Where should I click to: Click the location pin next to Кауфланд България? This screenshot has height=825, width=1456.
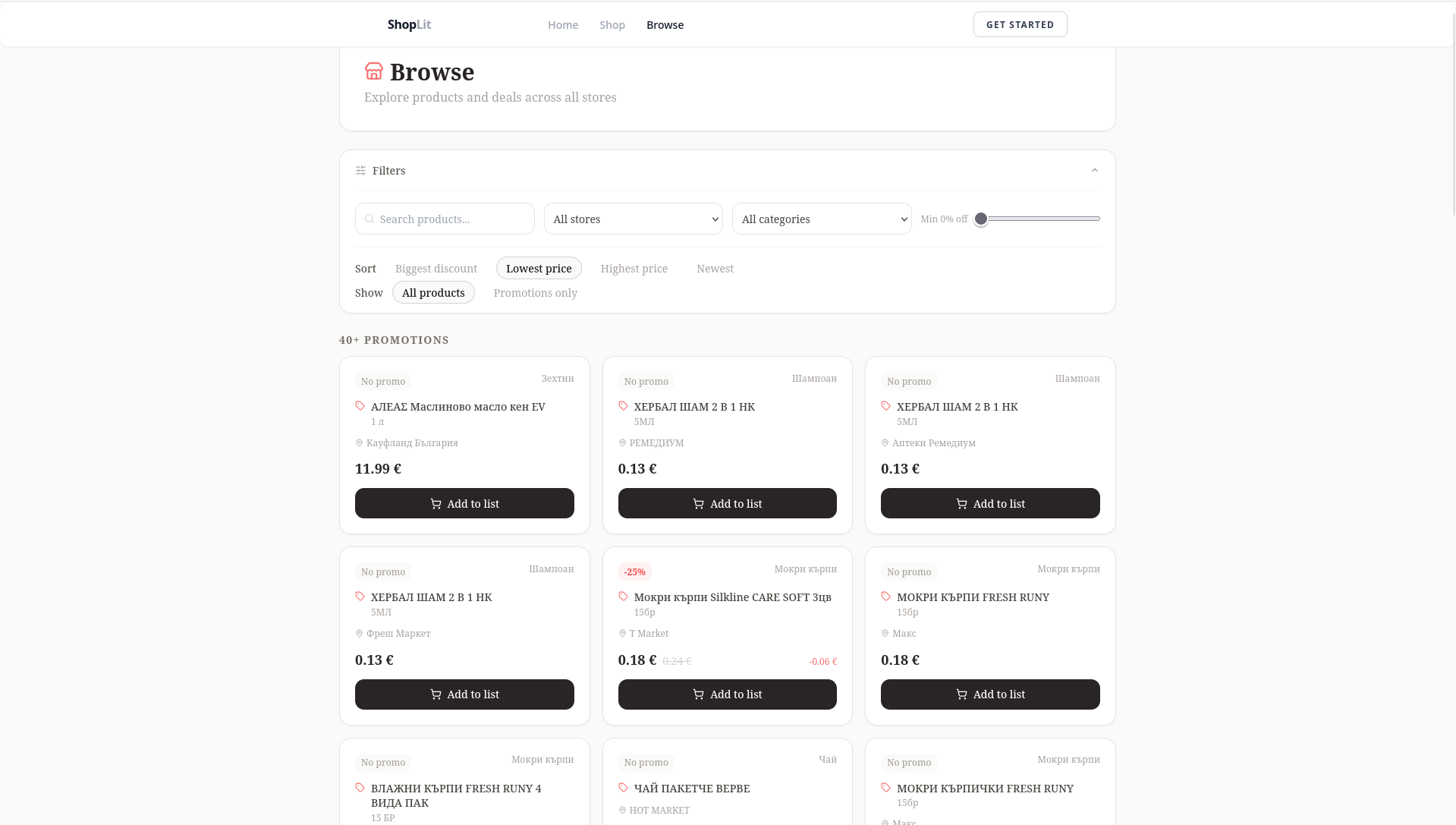[x=359, y=443]
